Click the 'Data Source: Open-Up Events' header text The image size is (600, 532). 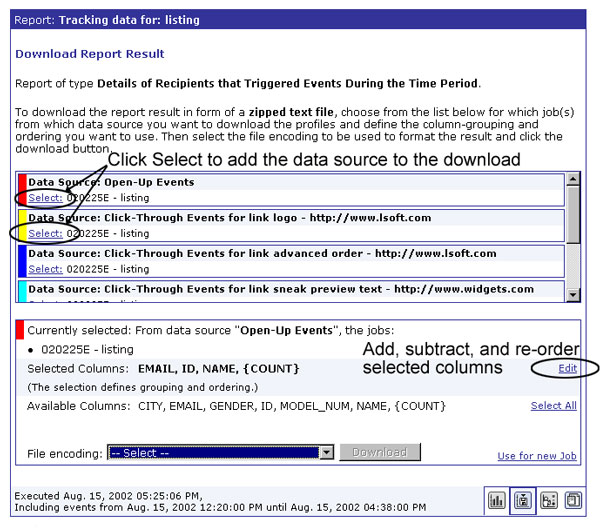coord(111,182)
